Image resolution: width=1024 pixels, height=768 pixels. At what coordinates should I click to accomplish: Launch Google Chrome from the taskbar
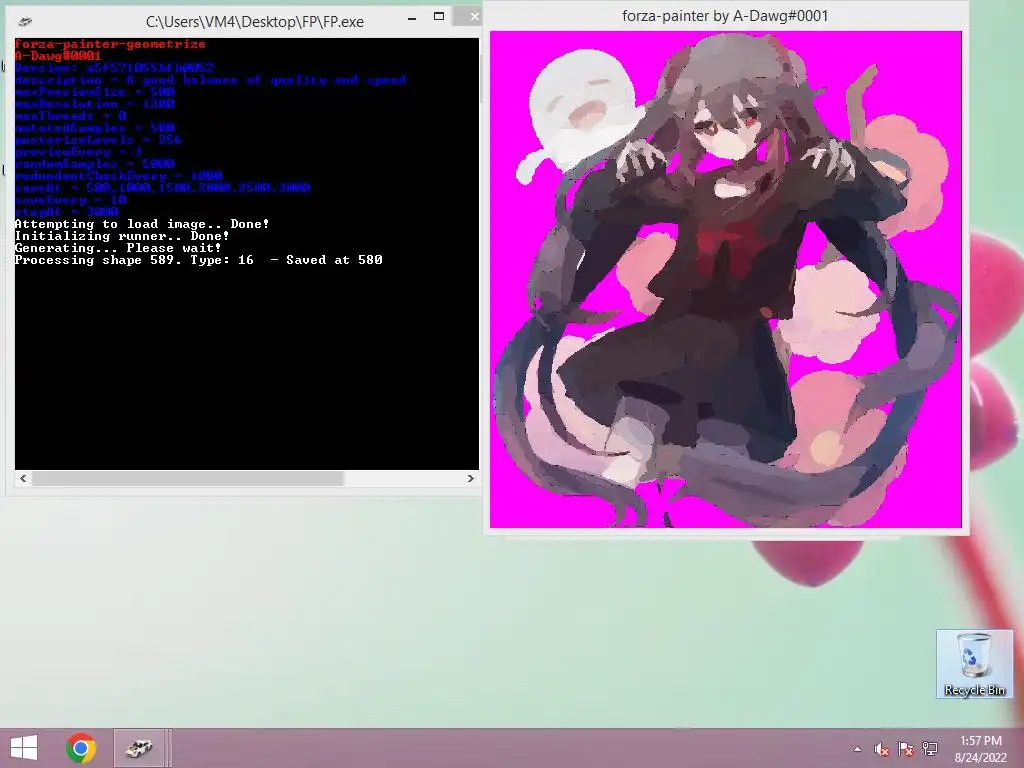pos(81,748)
